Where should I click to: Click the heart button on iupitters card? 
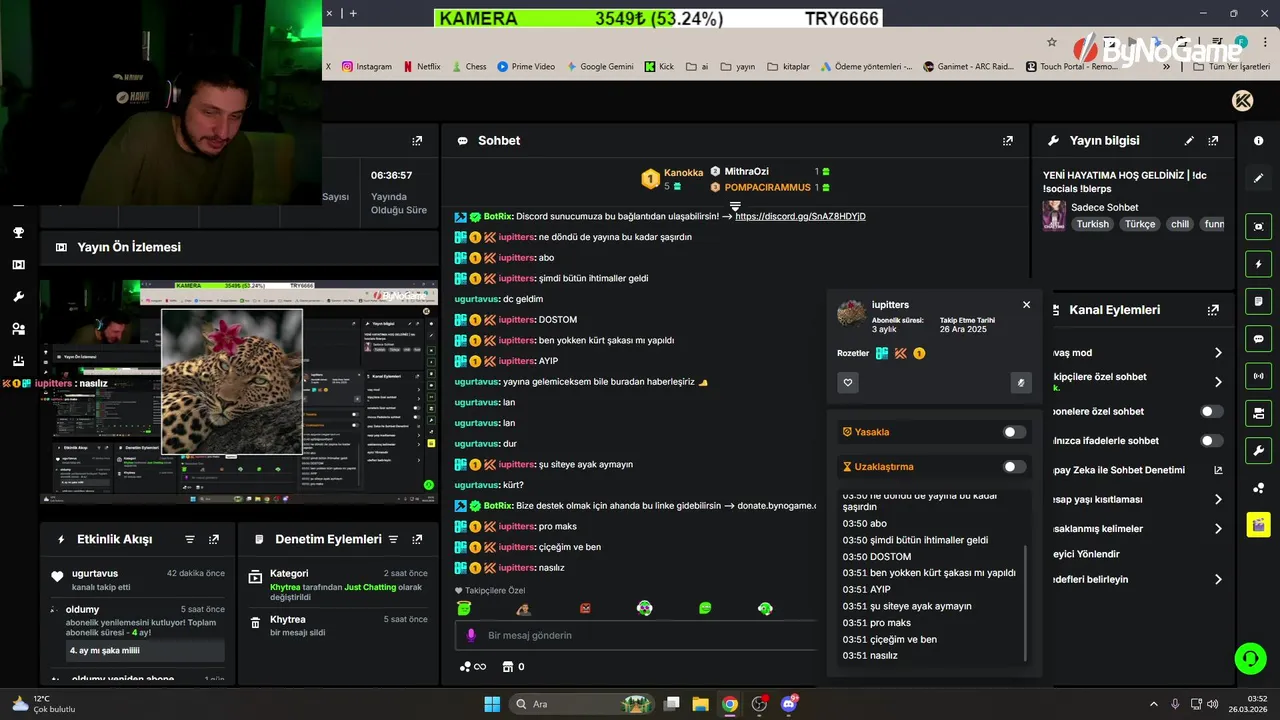point(848,382)
